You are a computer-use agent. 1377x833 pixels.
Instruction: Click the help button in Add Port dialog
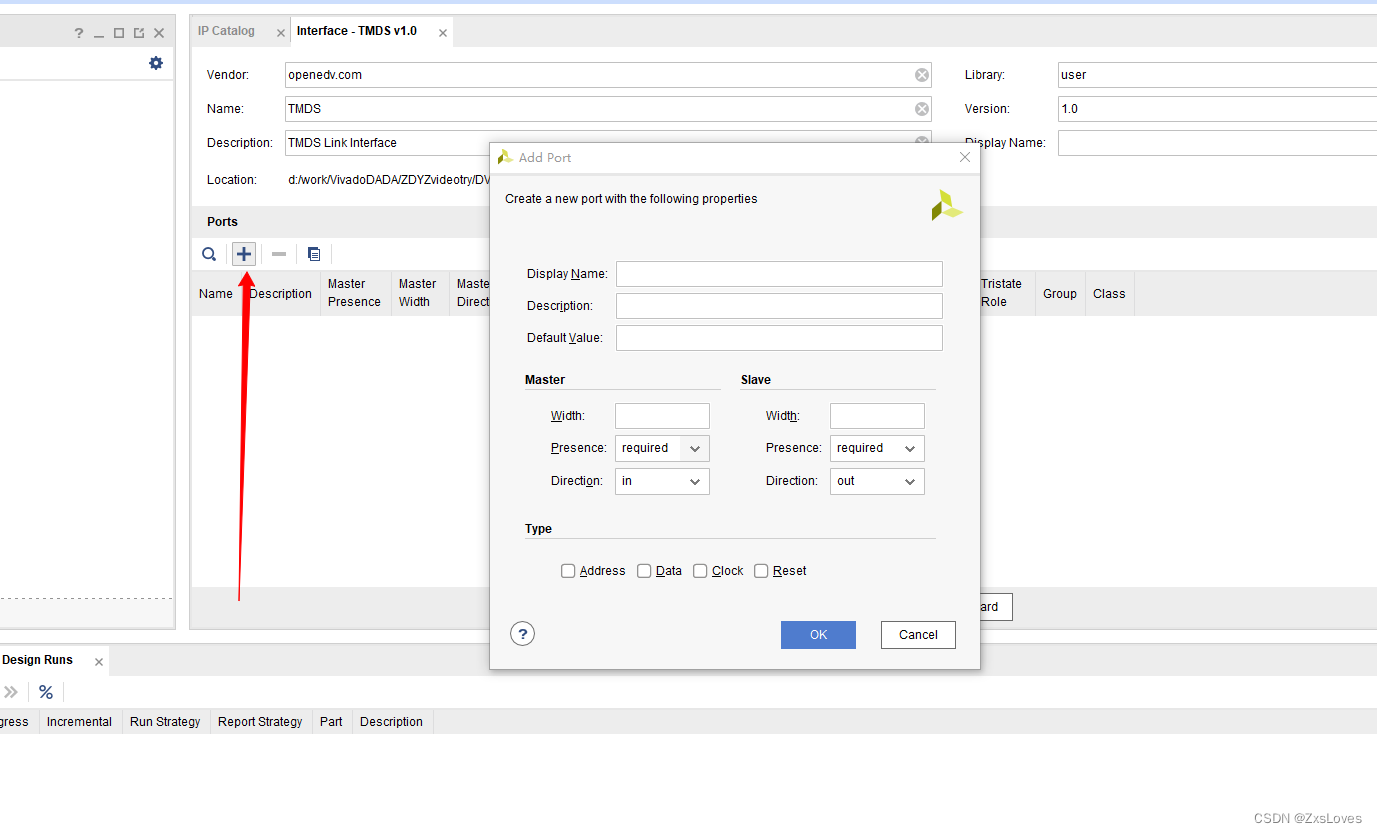[522, 633]
